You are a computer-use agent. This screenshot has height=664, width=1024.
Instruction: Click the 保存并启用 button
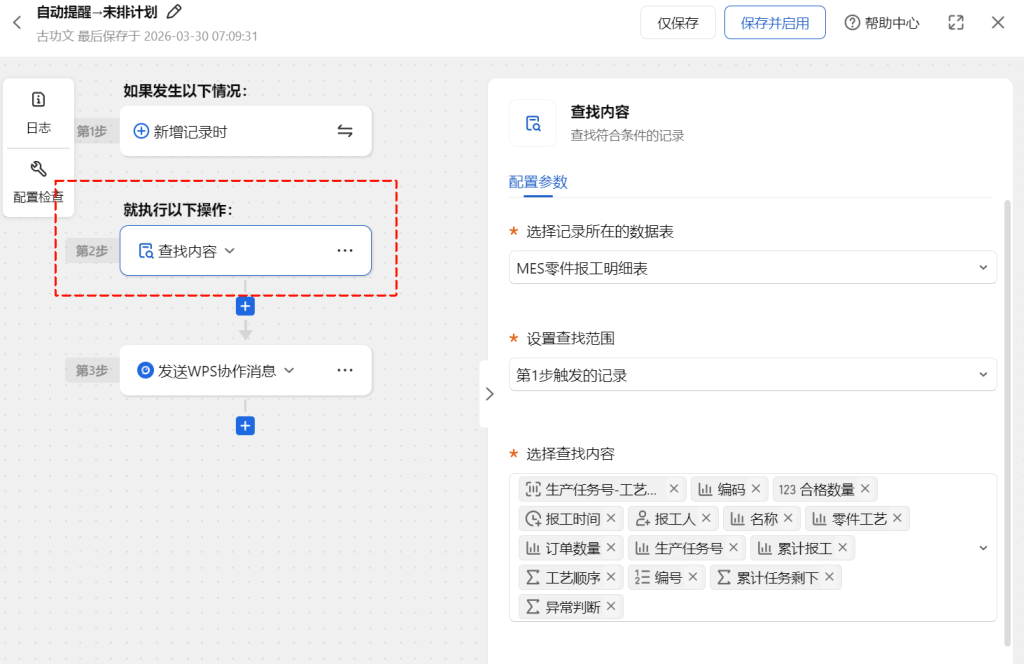point(775,23)
